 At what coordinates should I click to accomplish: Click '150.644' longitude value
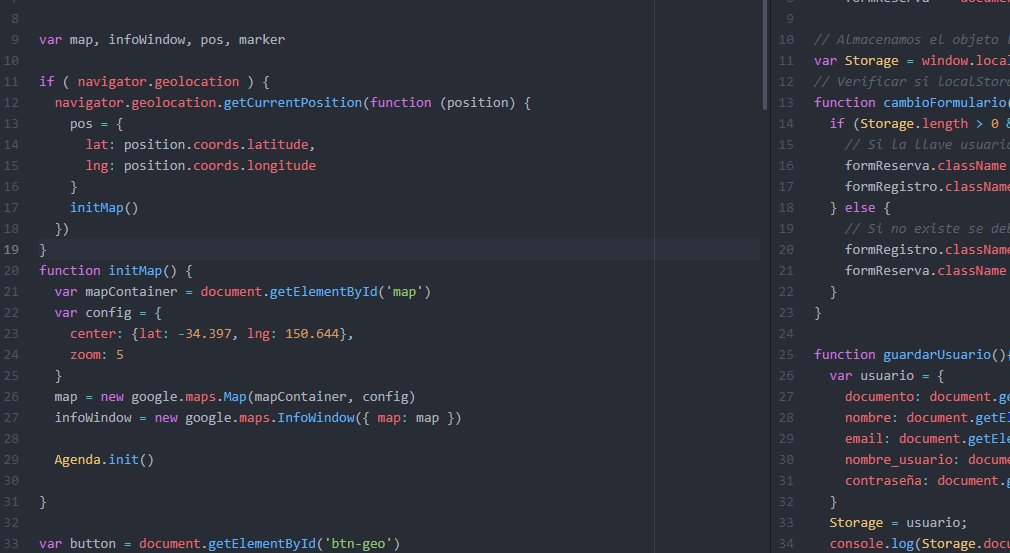(x=312, y=334)
